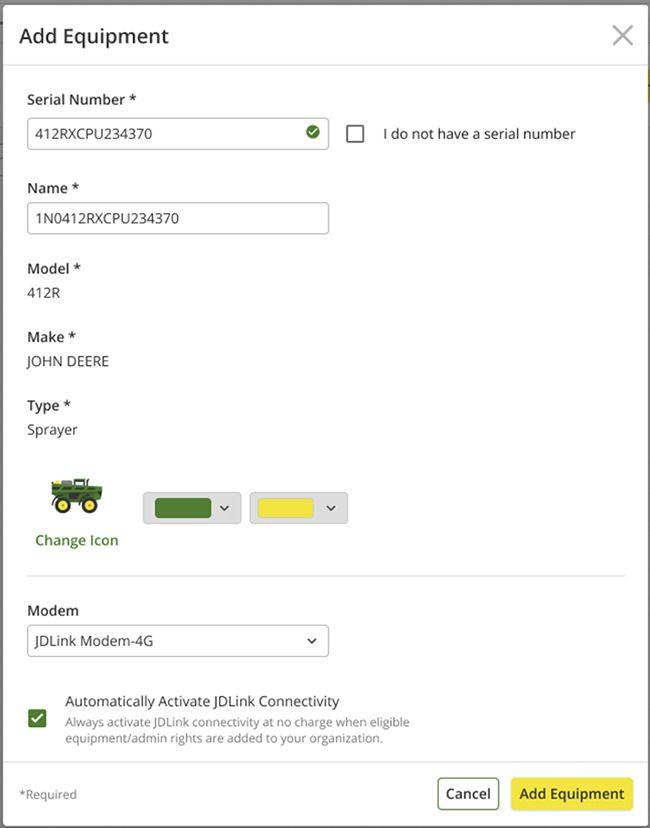Select the JOHN DEERE make text
This screenshot has width=650, height=828.
[68, 362]
